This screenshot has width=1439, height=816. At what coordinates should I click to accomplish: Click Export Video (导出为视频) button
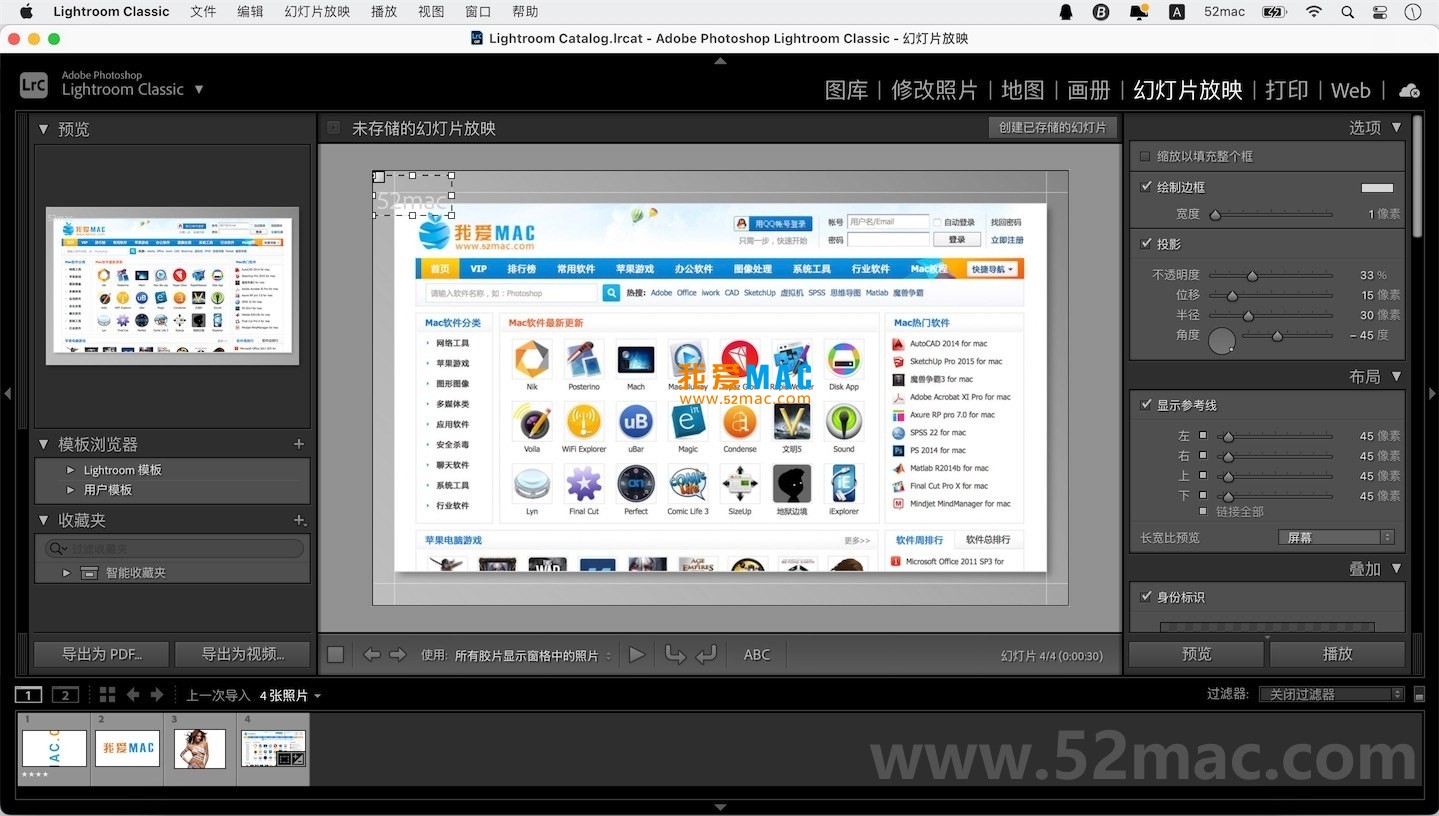click(242, 654)
